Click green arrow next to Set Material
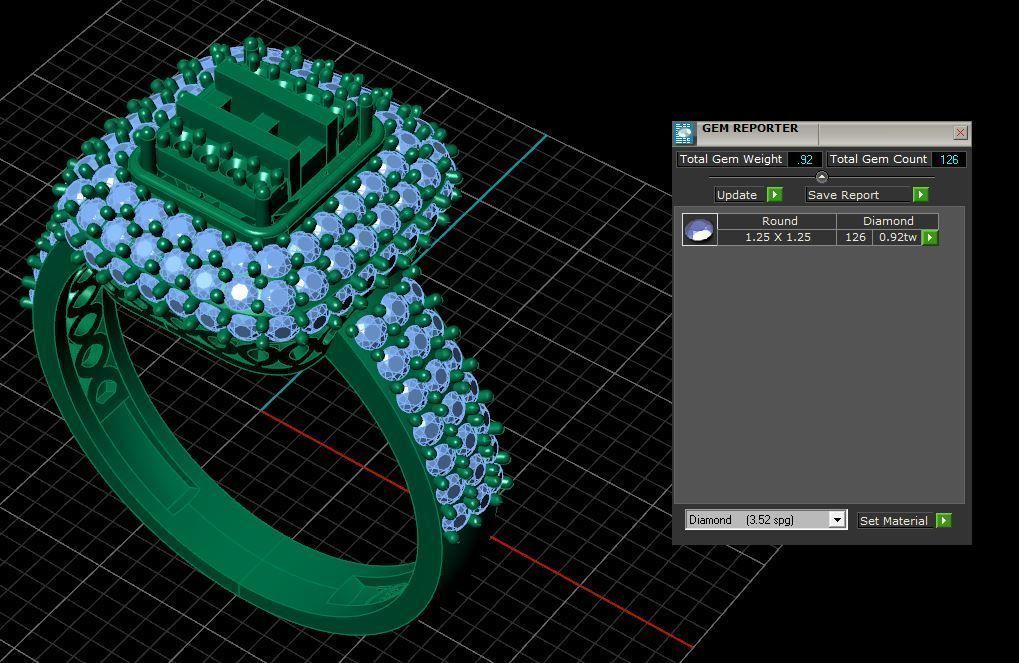This screenshot has width=1019, height=663. tap(944, 521)
